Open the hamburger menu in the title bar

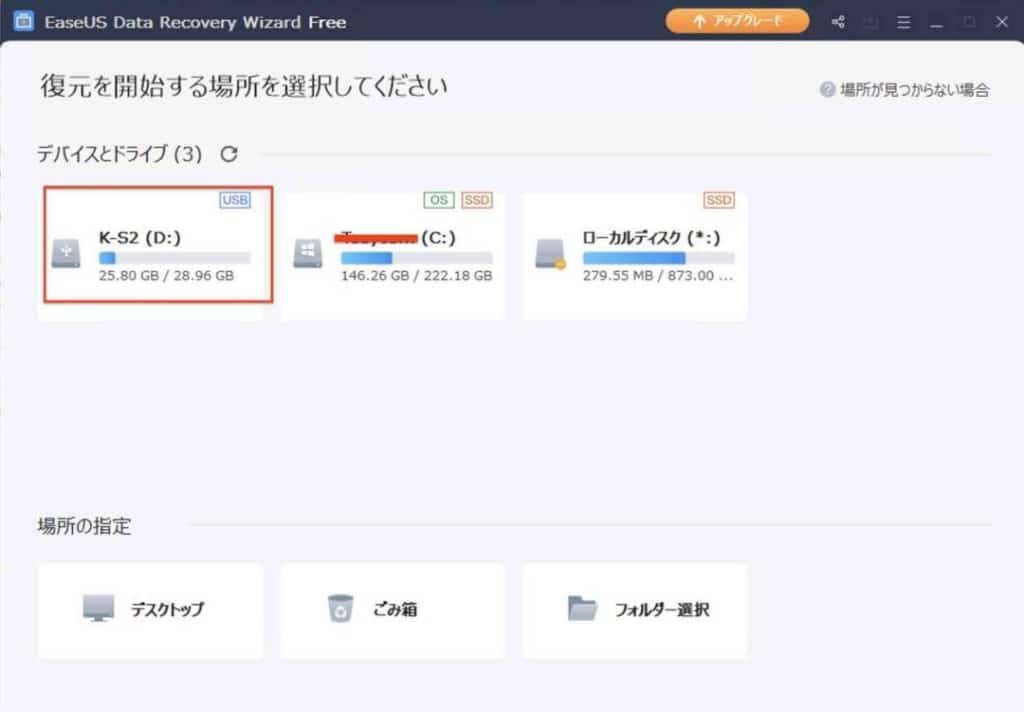tap(902, 21)
